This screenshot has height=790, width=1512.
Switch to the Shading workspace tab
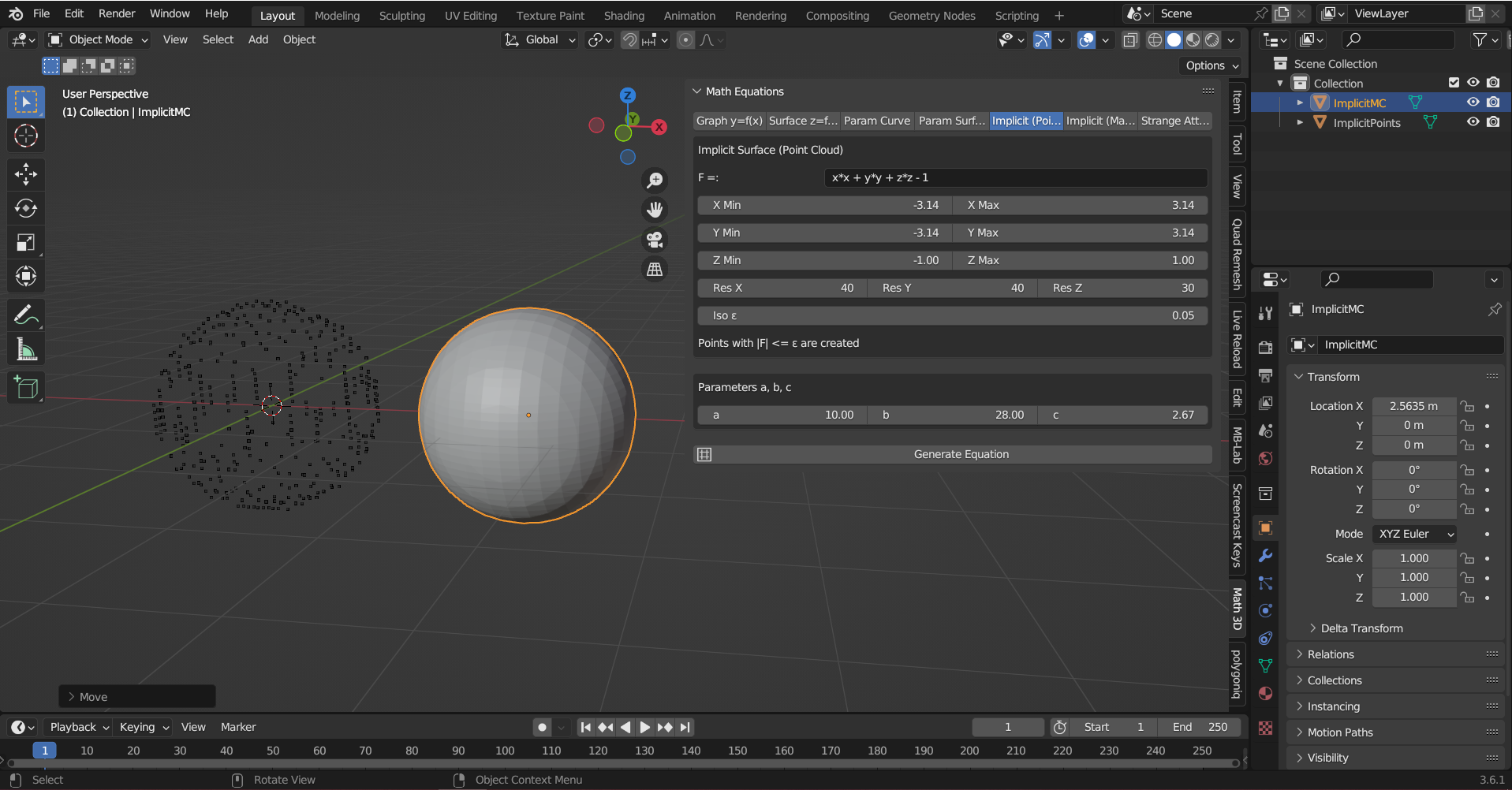(624, 15)
